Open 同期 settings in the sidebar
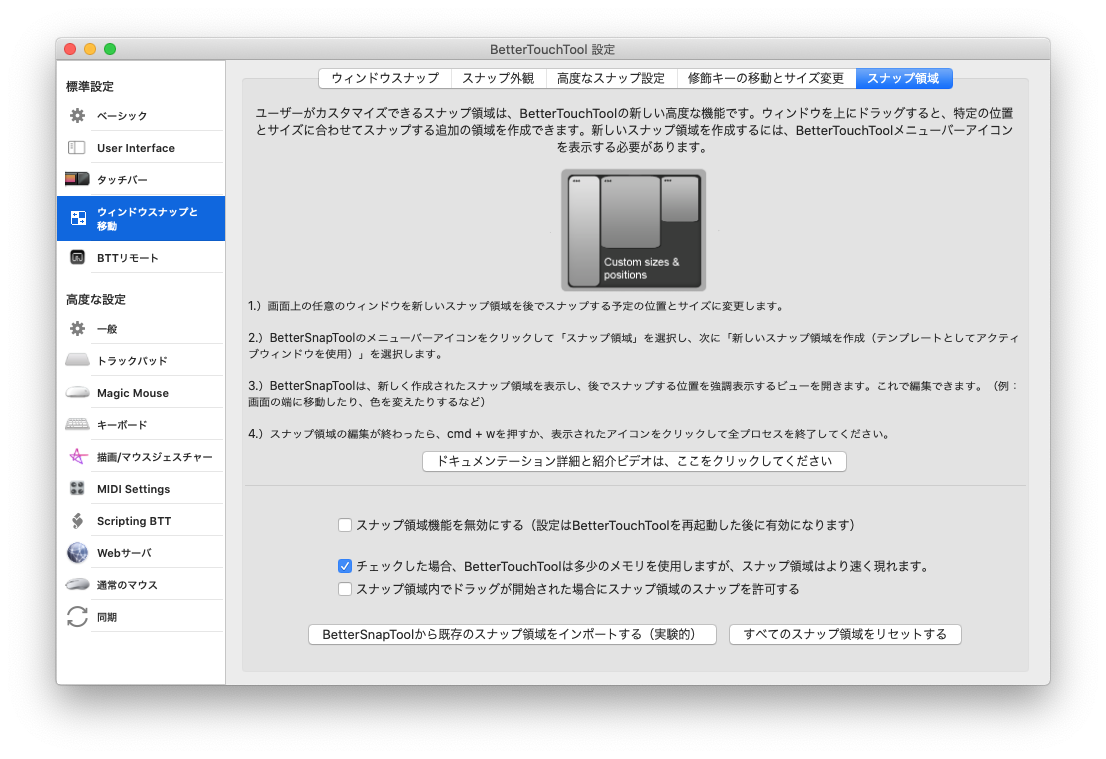Image resolution: width=1106 pixels, height=759 pixels. coord(141,617)
